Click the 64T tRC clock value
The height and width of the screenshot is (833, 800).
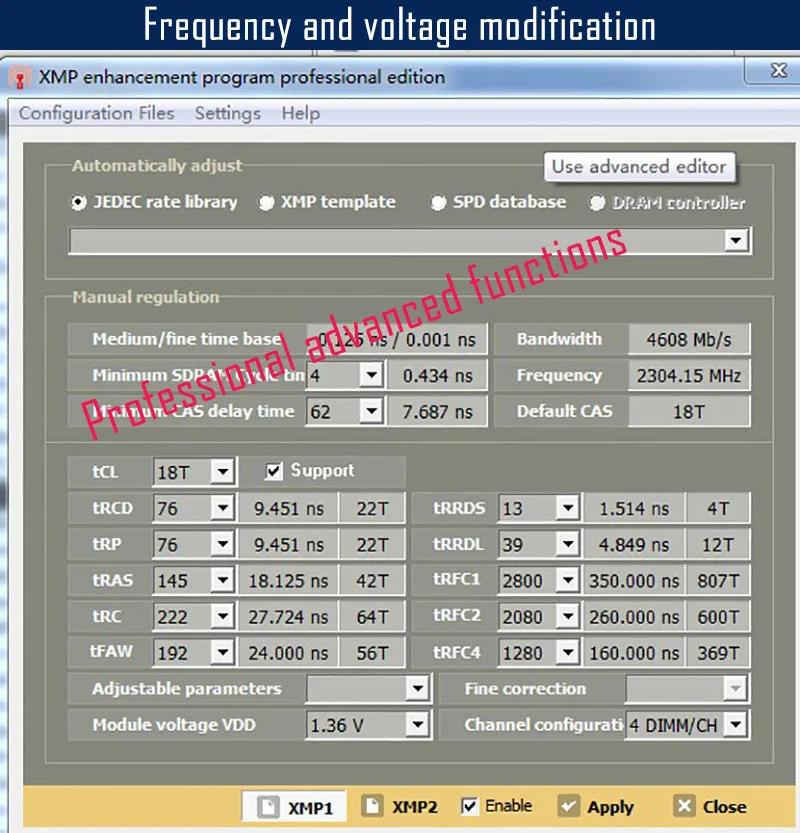coord(372,617)
